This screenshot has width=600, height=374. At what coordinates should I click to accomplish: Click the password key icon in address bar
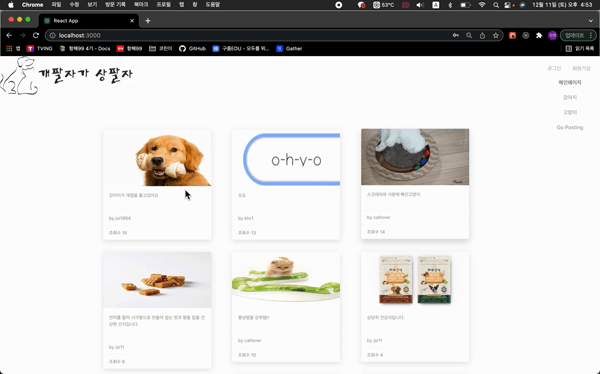456,35
